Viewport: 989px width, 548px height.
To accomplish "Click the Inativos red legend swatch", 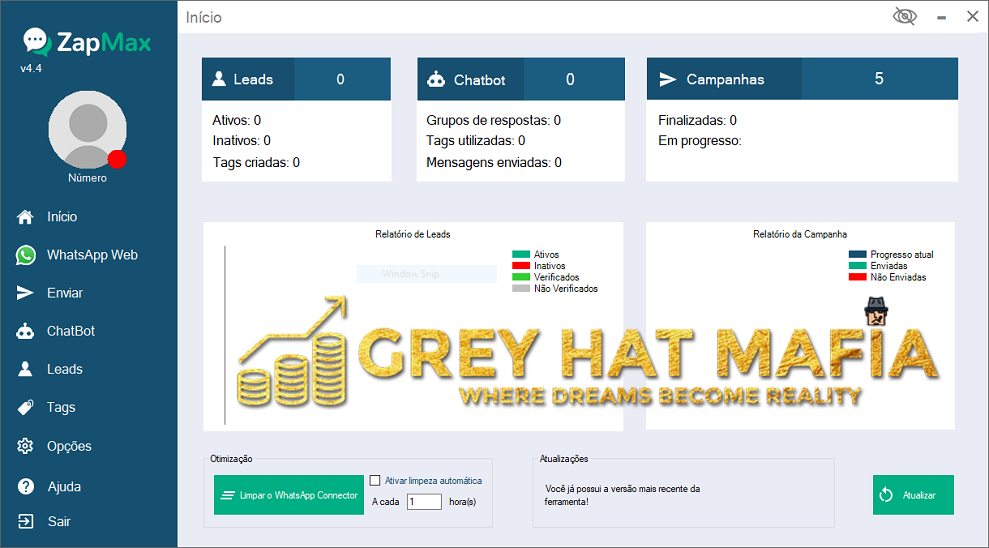I will [x=521, y=266].
